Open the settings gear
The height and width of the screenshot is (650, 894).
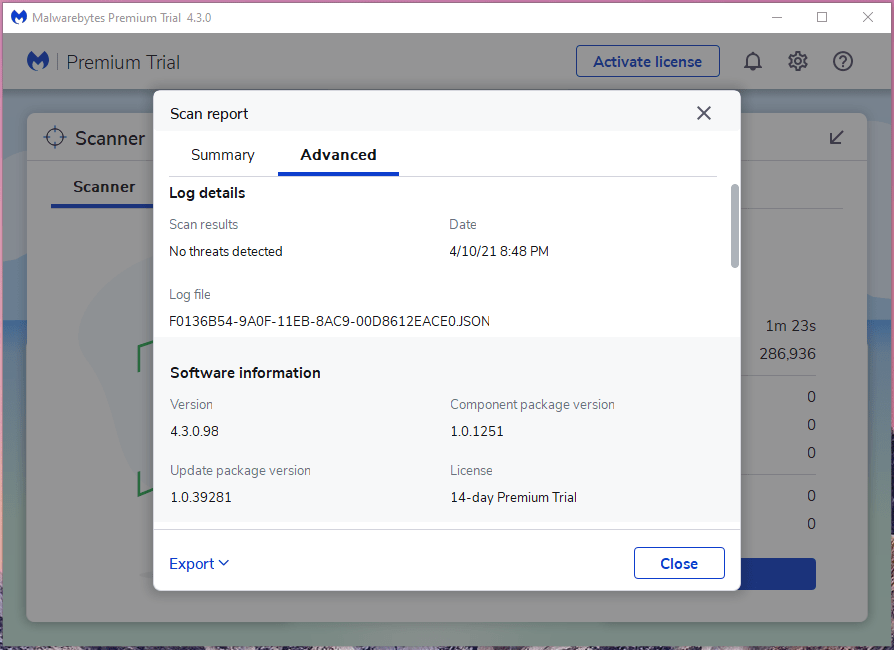798,61
